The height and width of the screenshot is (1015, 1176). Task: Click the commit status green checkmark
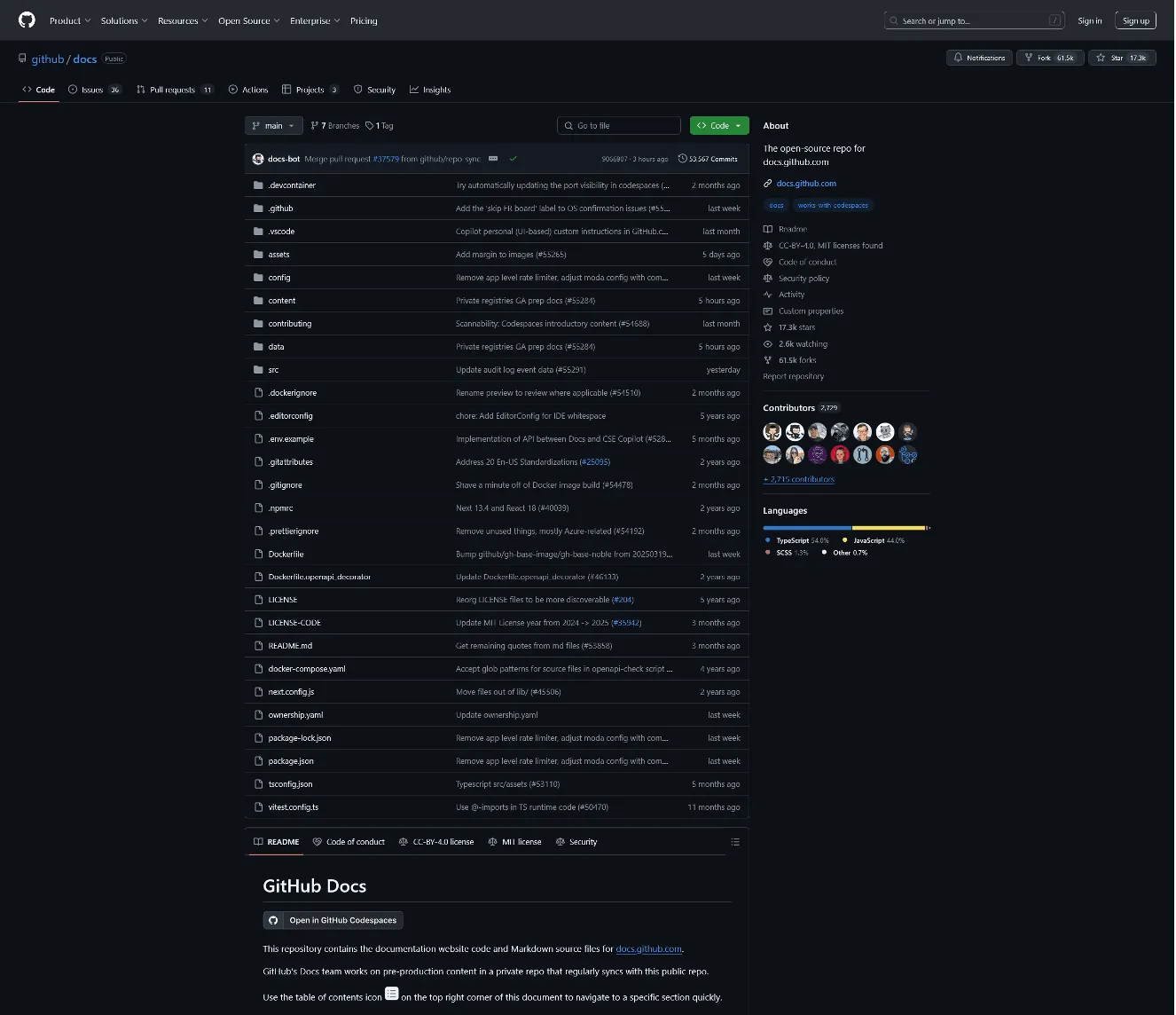pos(513,159)
